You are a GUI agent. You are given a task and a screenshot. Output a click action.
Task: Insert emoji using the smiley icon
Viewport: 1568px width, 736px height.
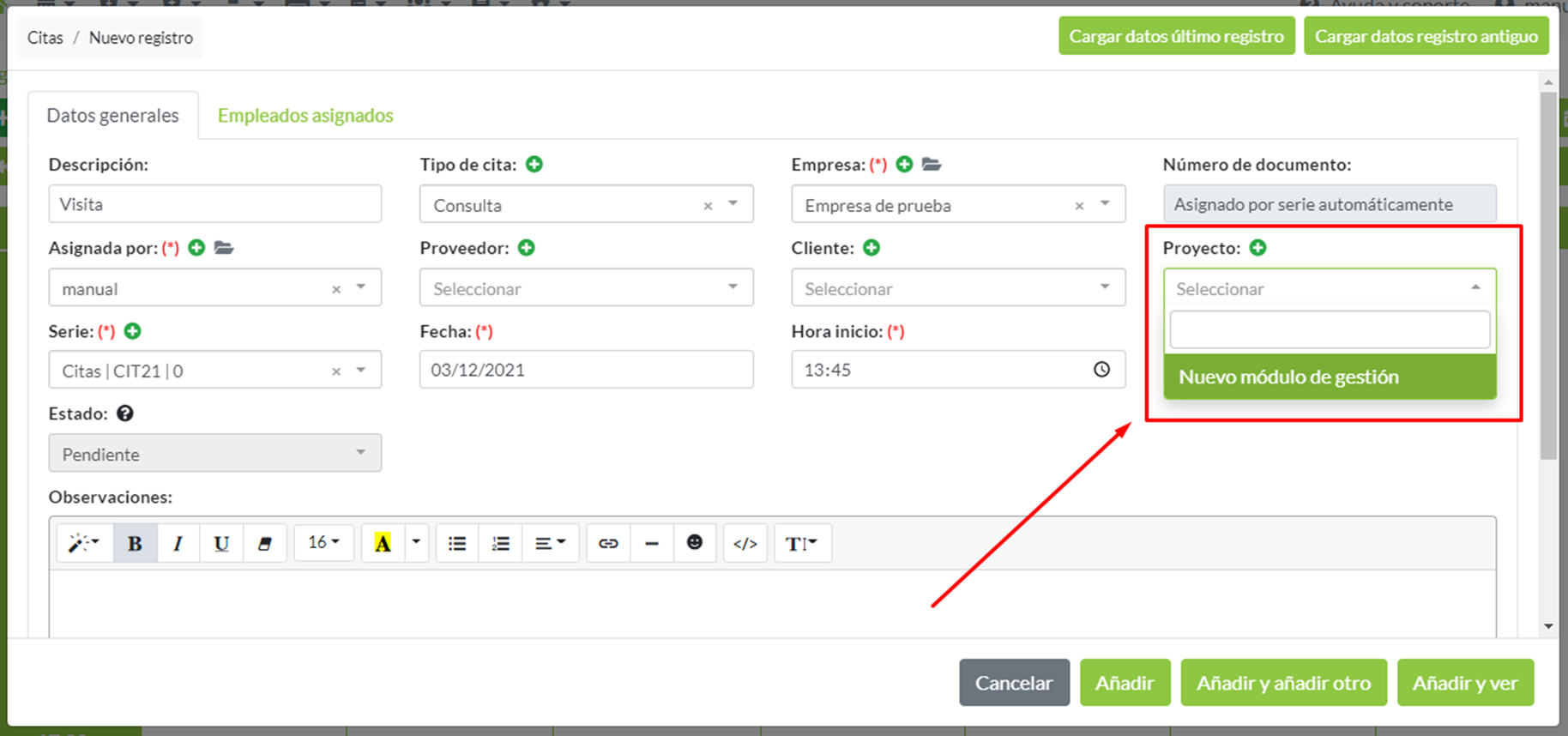(x=695, y=543)
